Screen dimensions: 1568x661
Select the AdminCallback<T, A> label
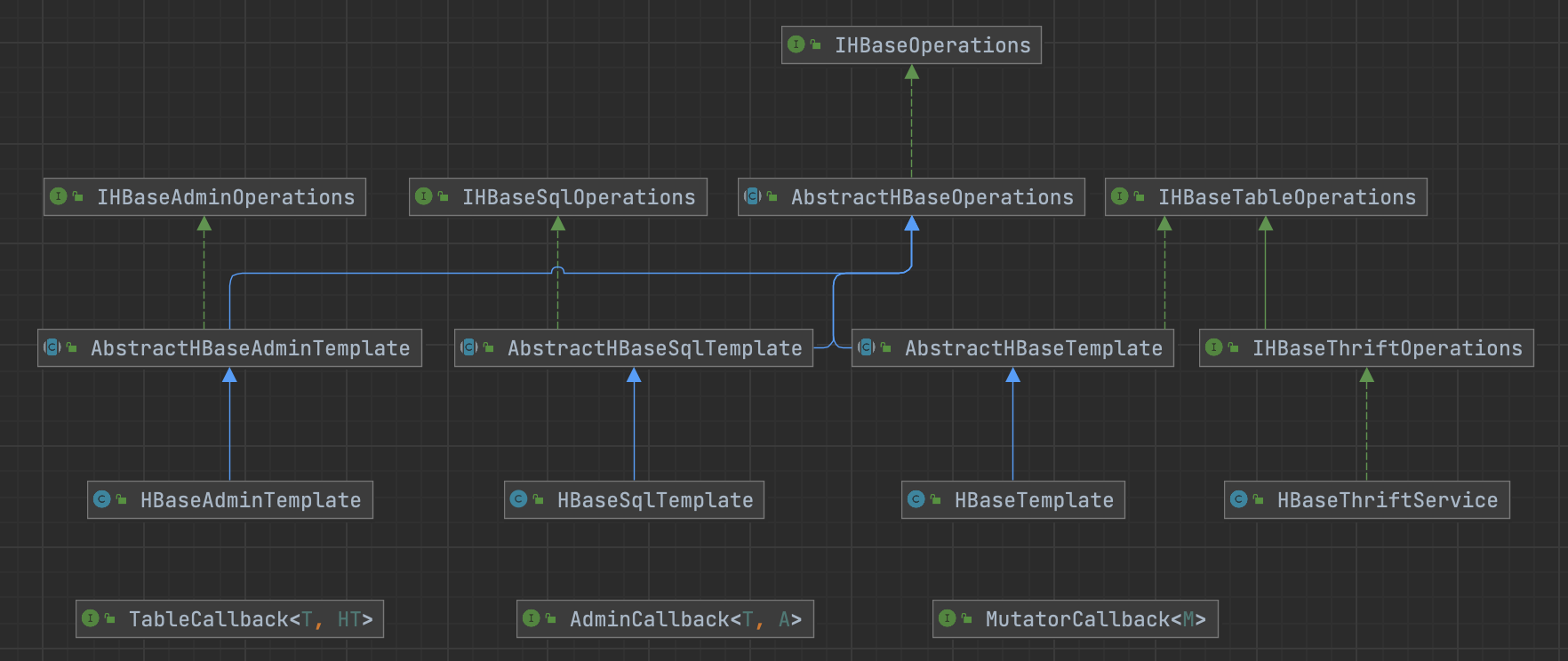click(x=685, y=619)
